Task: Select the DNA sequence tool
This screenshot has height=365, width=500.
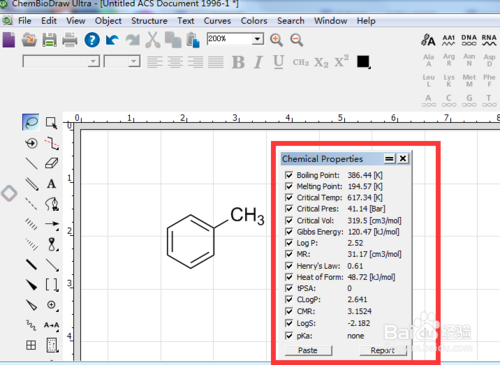Action: coord(469,40)
